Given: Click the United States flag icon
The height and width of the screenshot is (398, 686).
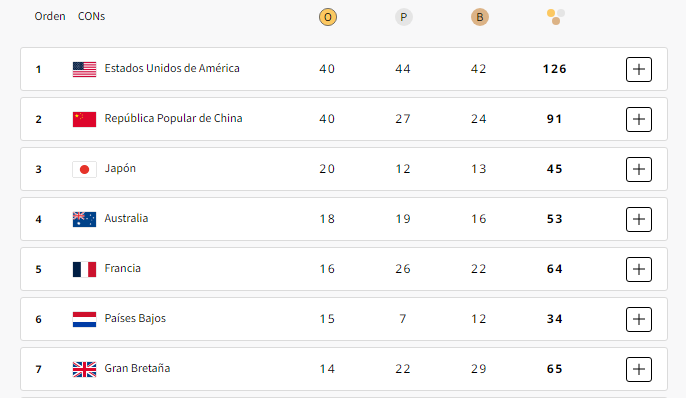Looking at the screenshot, I should [84, 70].
